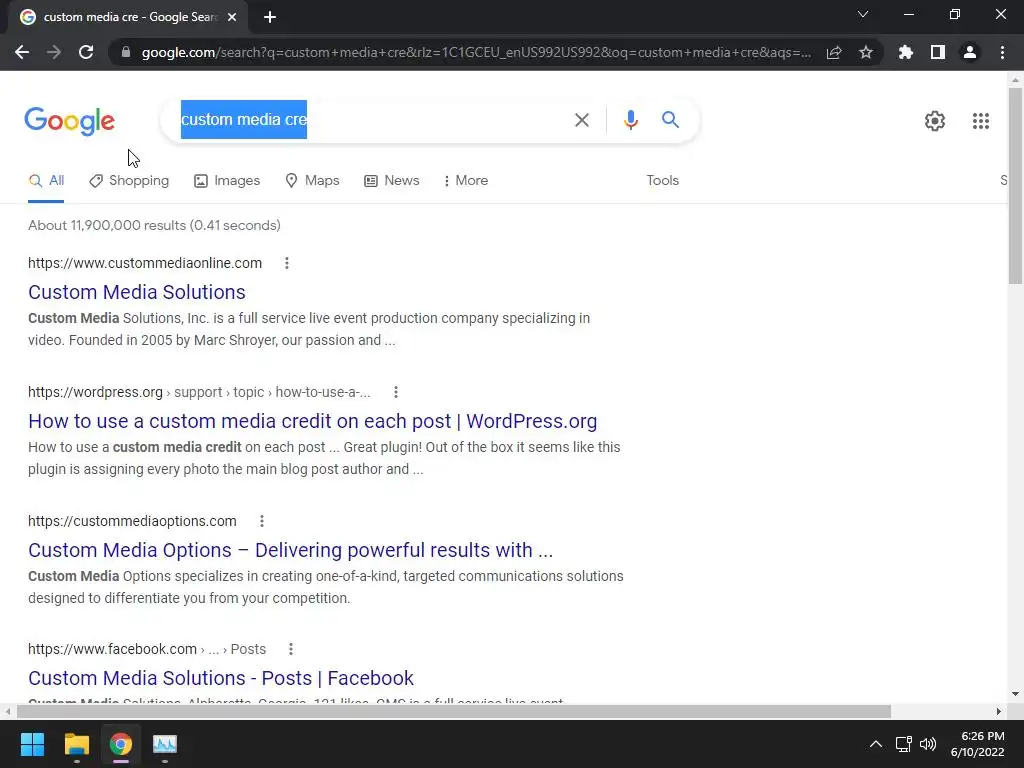Click the https://custommediaoptions.com URL text
1024x768 pixels.
pyautogui.click(x=132, y=521)
